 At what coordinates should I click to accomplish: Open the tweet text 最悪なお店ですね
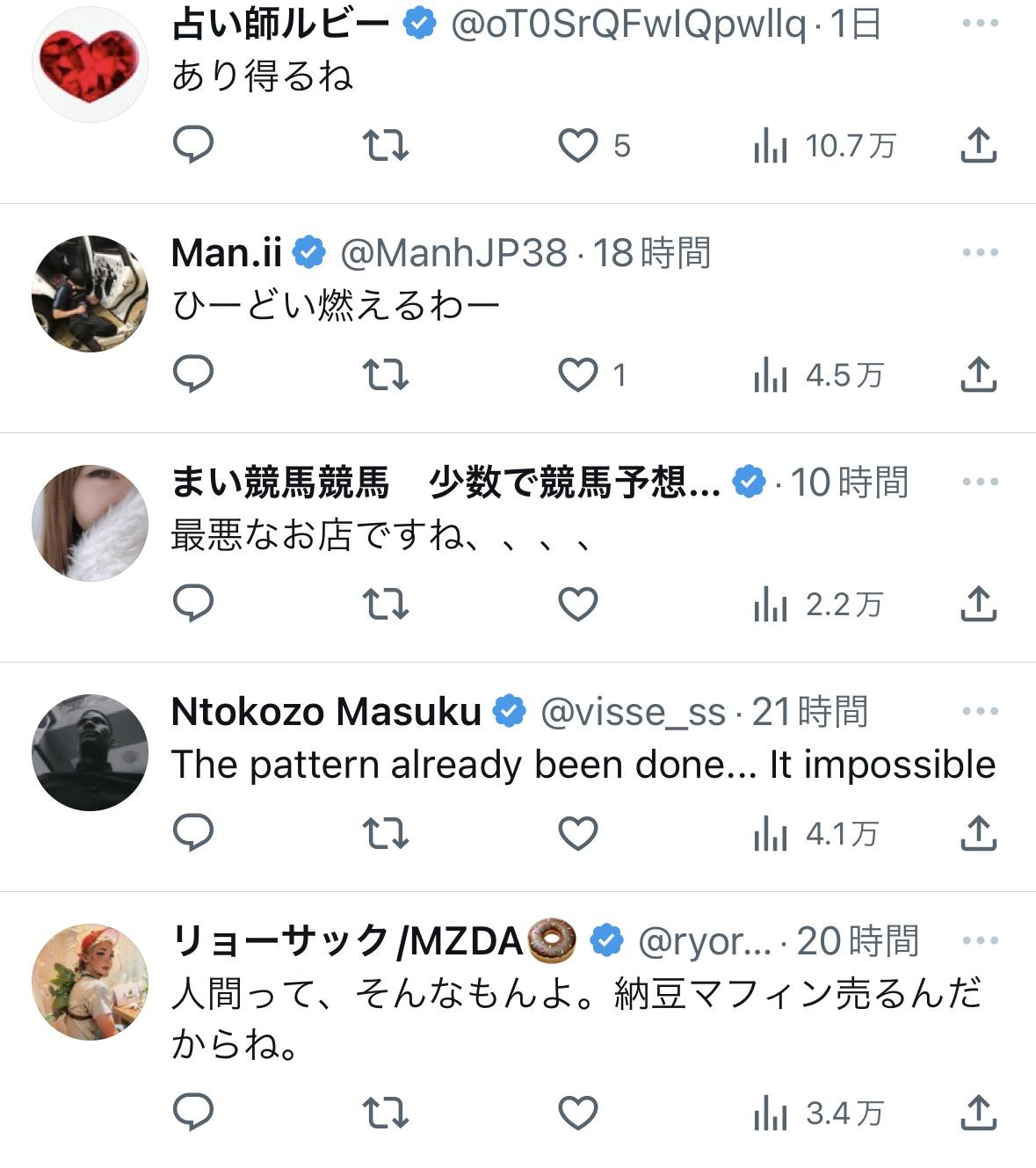coord(382,535)
